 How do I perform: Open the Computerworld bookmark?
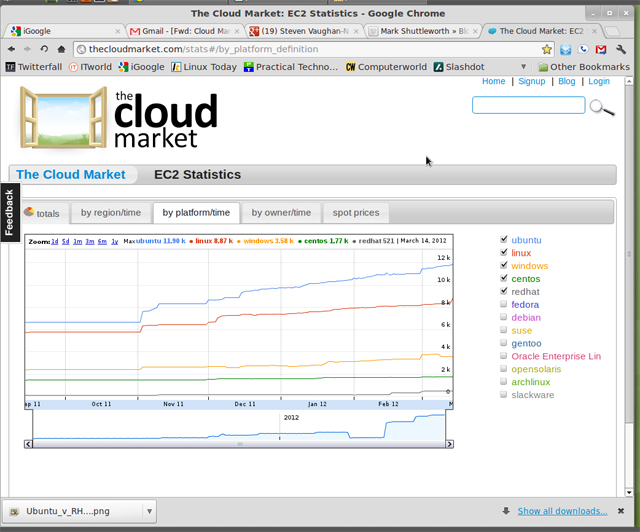[386, 67]
